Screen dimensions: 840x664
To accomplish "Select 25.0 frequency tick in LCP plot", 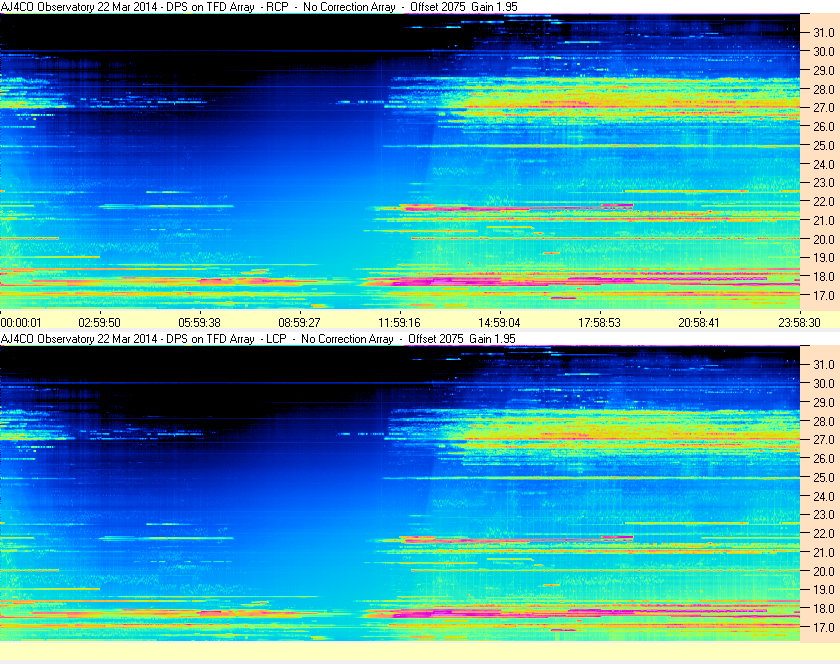I will click(823, 477).
